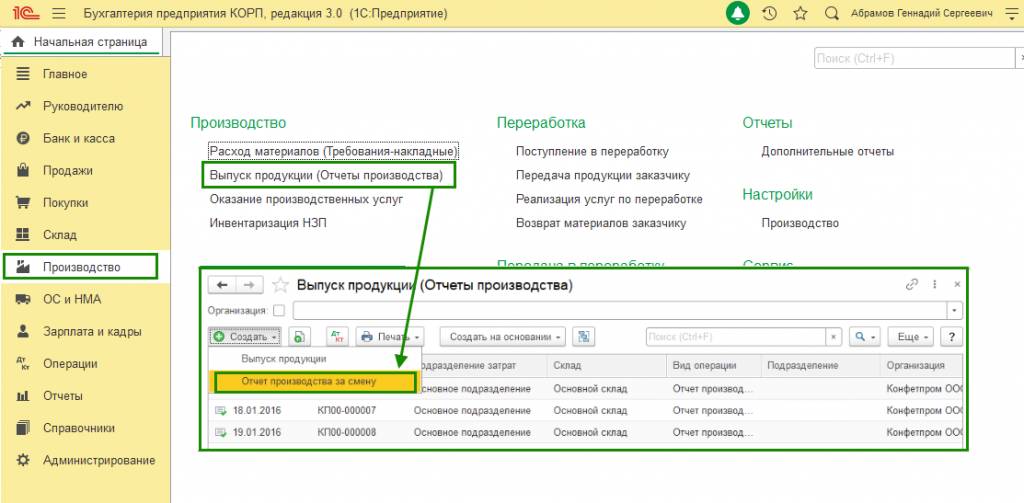The height and width of the screenshot is (503, 1024).
Task: Choose Выпуск продукции in Создать menu
Action: coord(283,359)
